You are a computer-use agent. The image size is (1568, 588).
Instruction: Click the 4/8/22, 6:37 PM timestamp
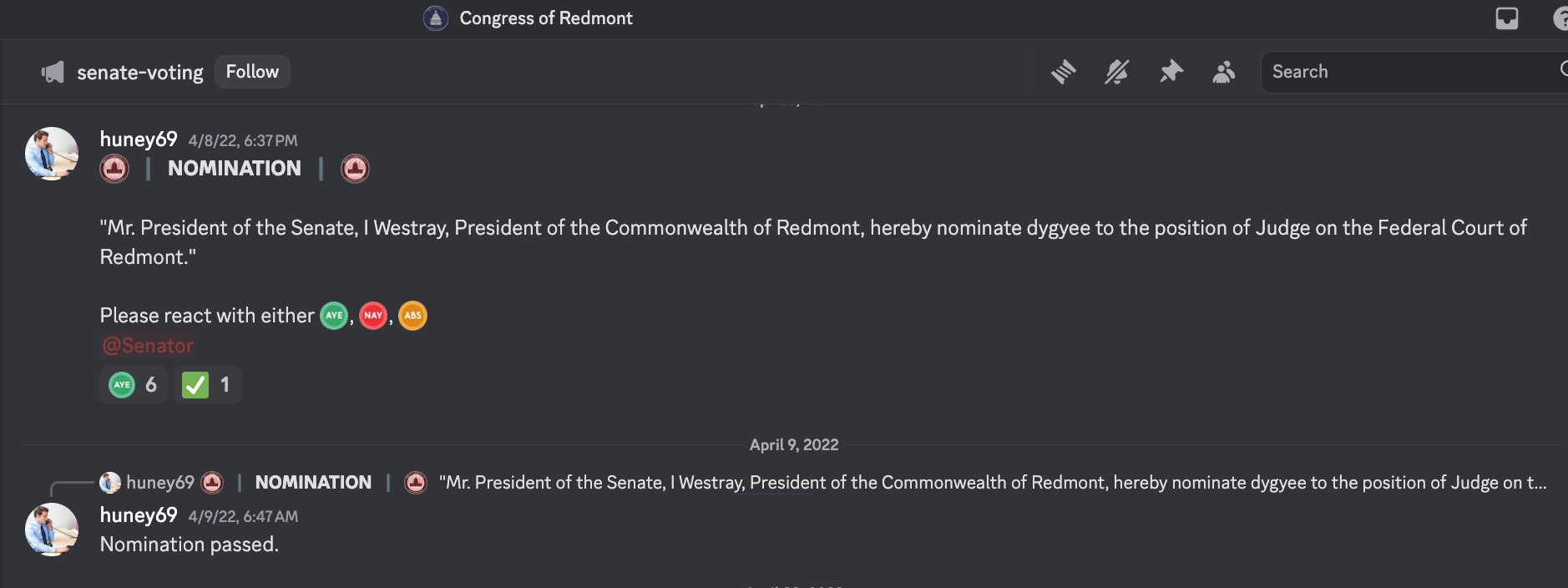(243, 141)
